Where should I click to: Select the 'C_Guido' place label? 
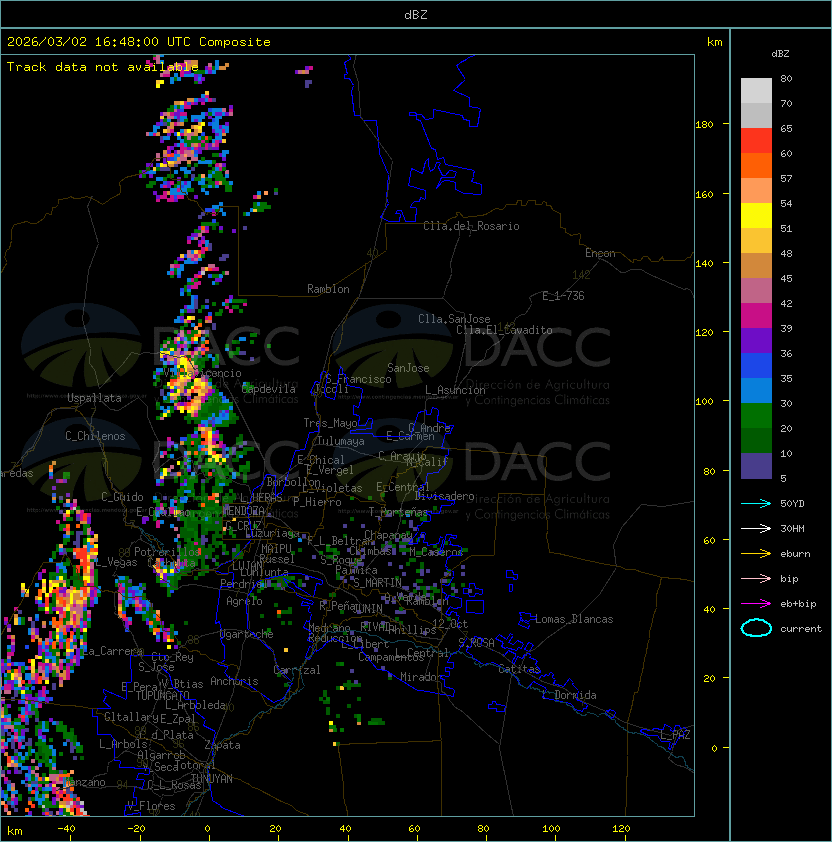click(x=122, y=497)
